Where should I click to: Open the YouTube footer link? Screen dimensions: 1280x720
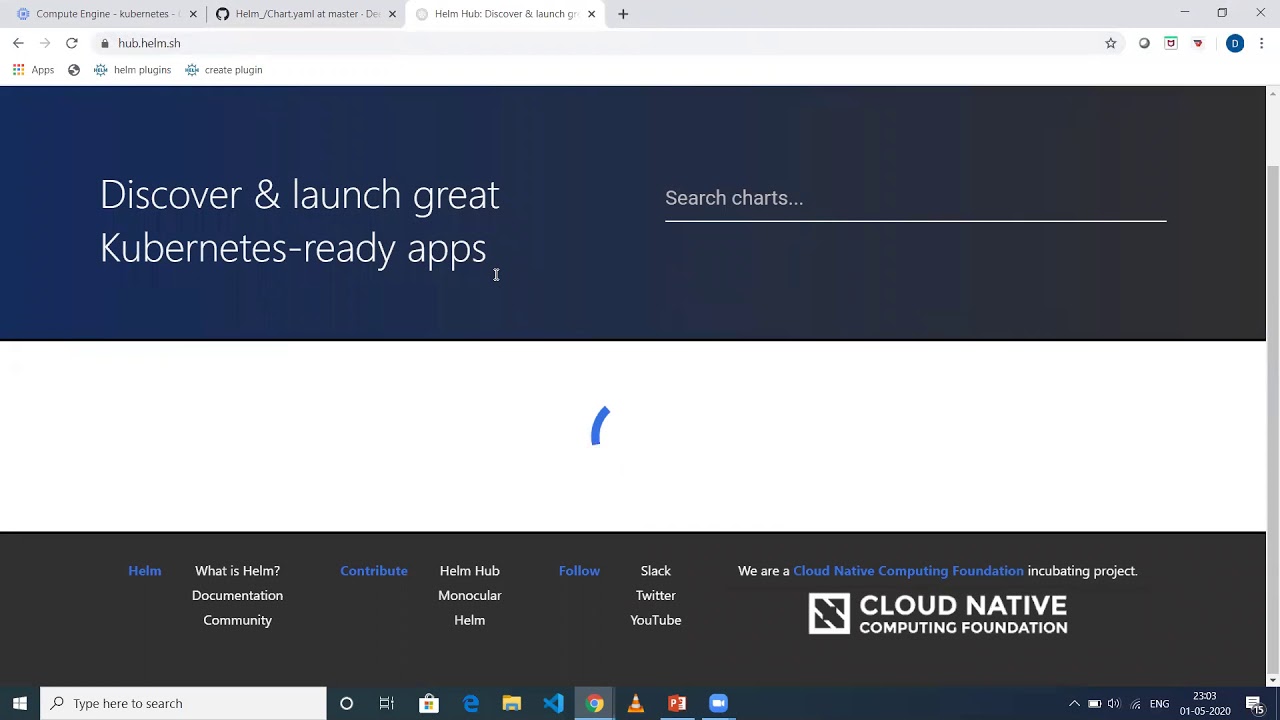pyautogui.click(x=655, y=620)
